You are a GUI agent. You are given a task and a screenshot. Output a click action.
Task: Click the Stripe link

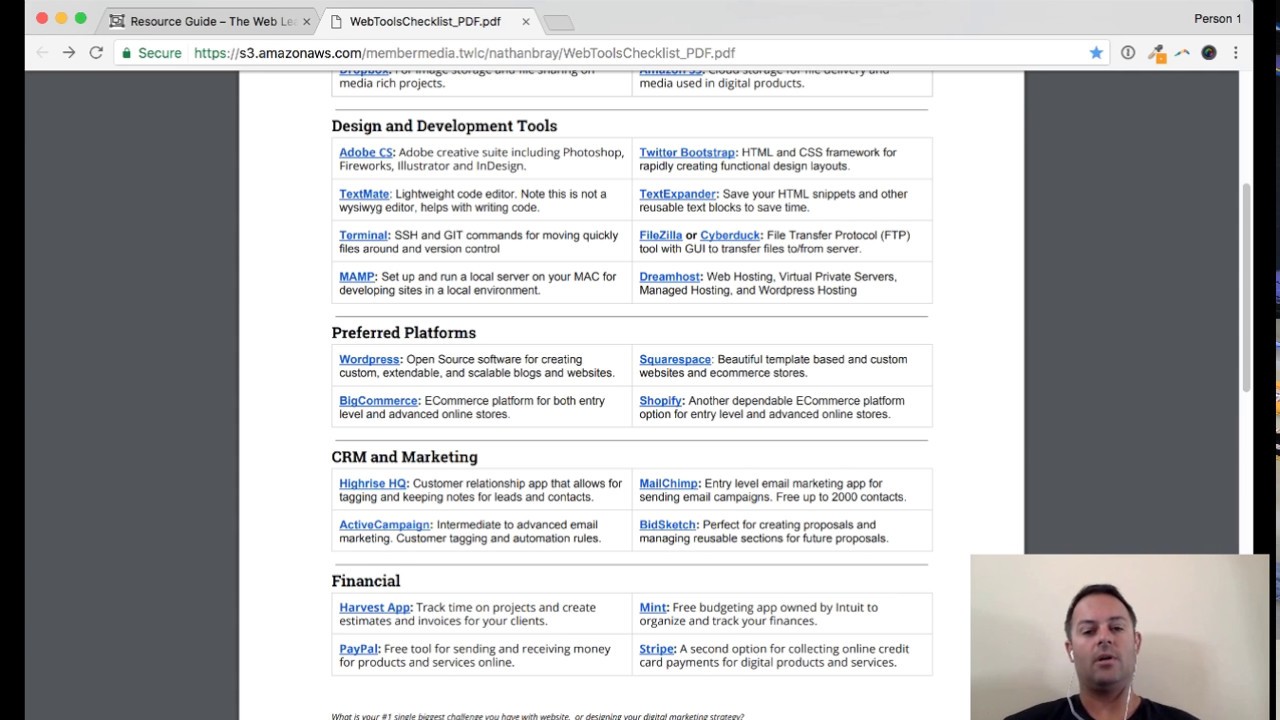tap(655, 648)
